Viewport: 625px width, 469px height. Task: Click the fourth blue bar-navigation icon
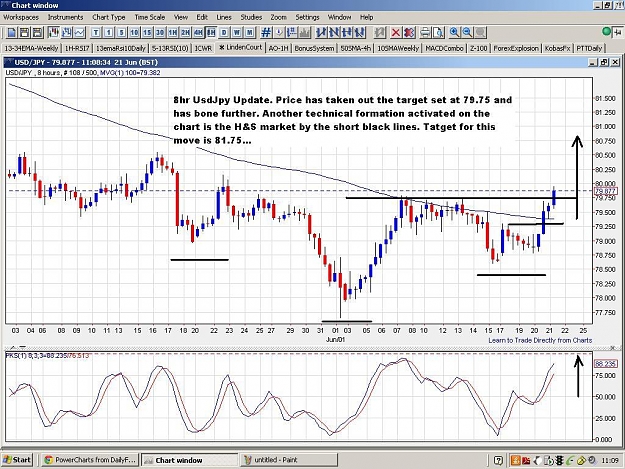click(360, 32)
